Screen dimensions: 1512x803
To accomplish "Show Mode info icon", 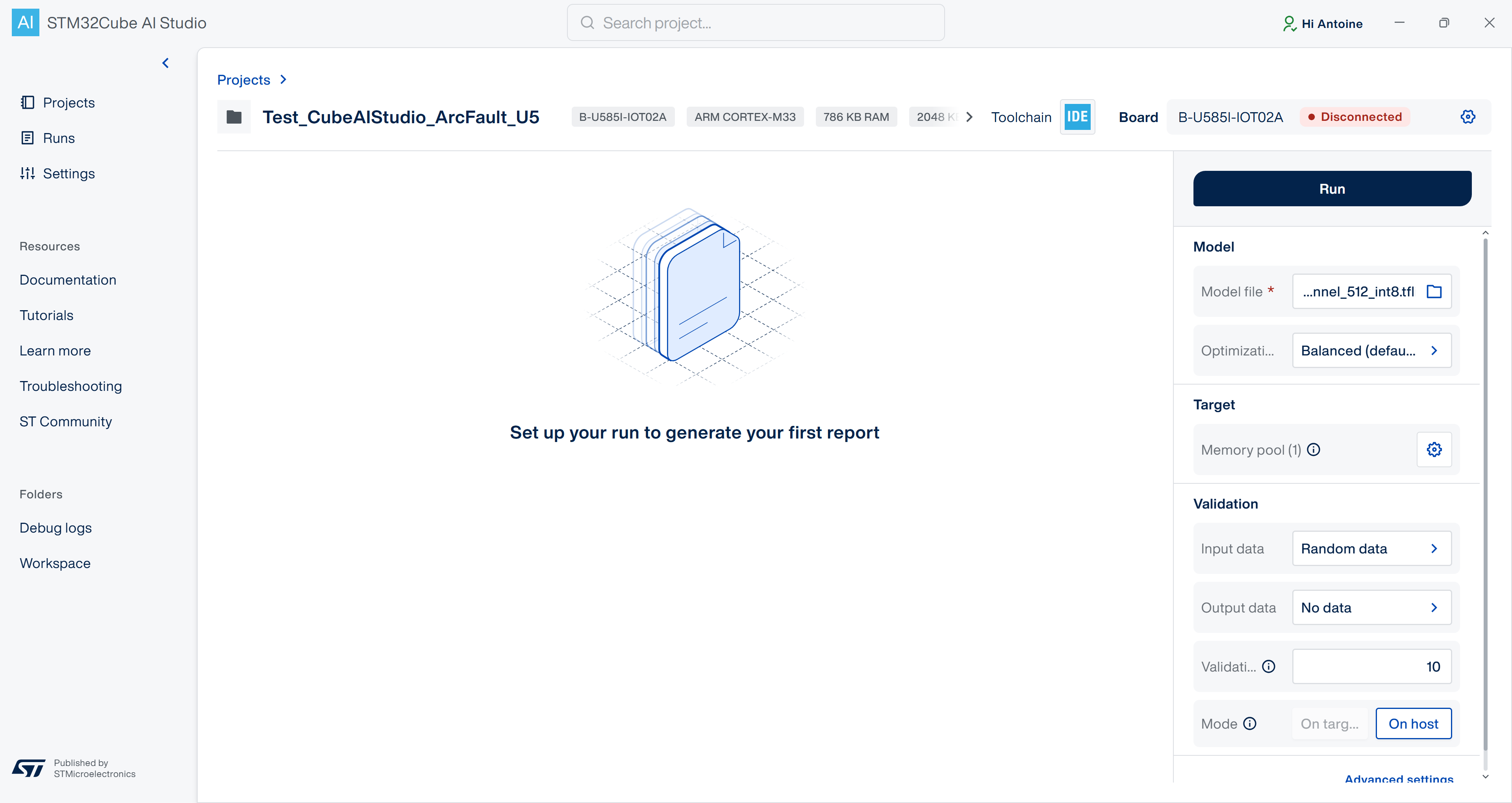I will 1250,723.
